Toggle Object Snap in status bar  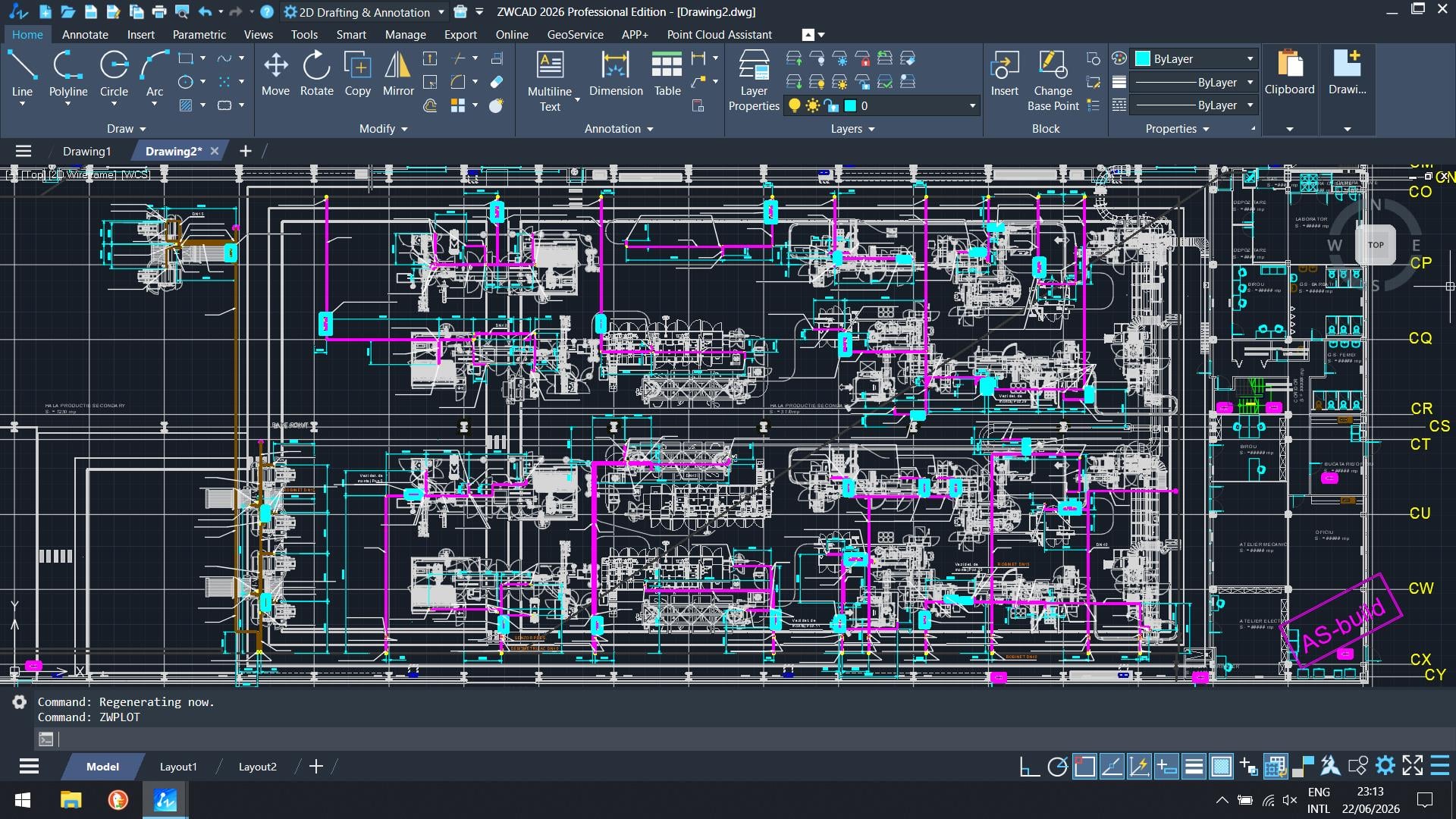1084,767
